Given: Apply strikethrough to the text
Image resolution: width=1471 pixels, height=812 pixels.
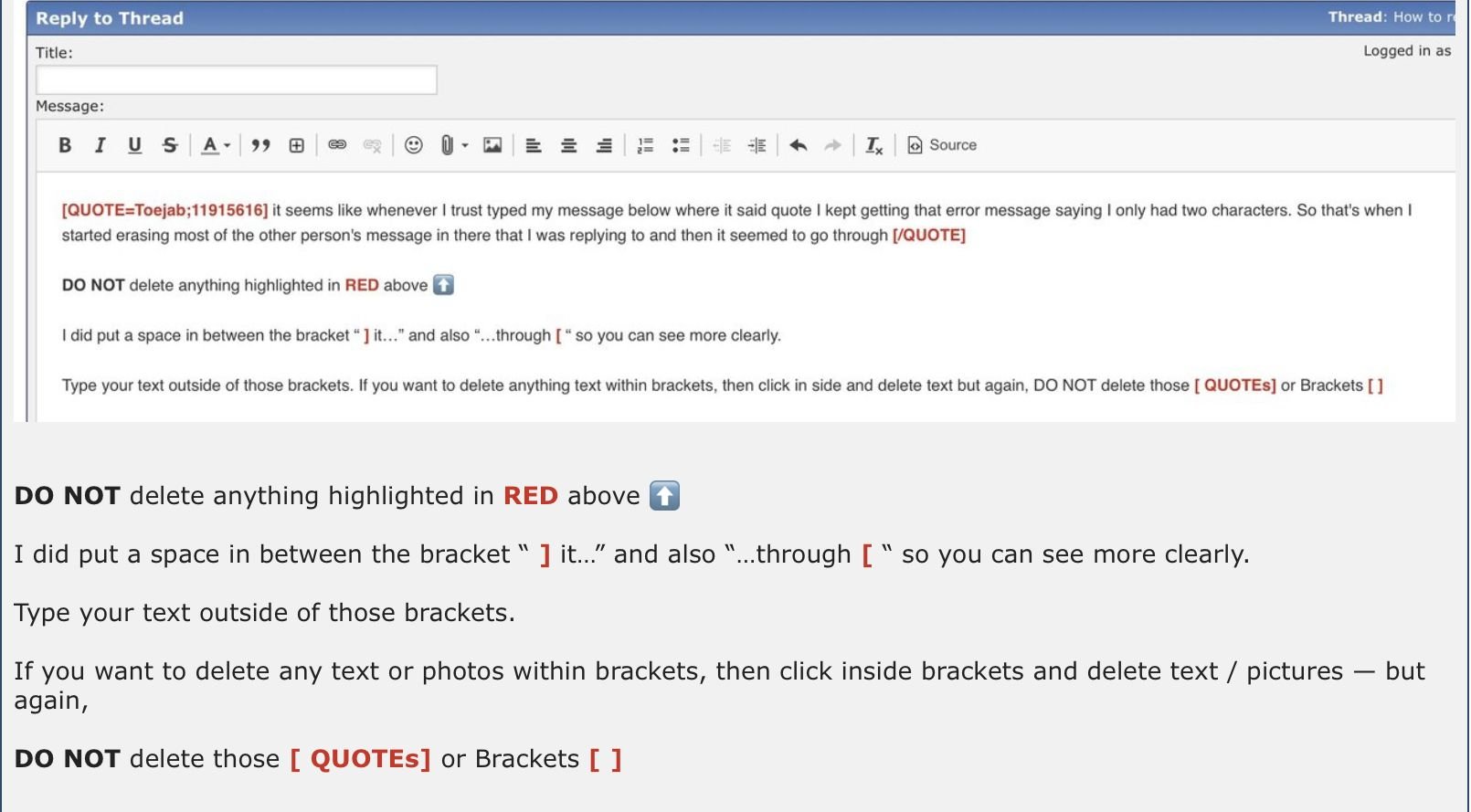Looking at the screenshot, I should point(170,145).
